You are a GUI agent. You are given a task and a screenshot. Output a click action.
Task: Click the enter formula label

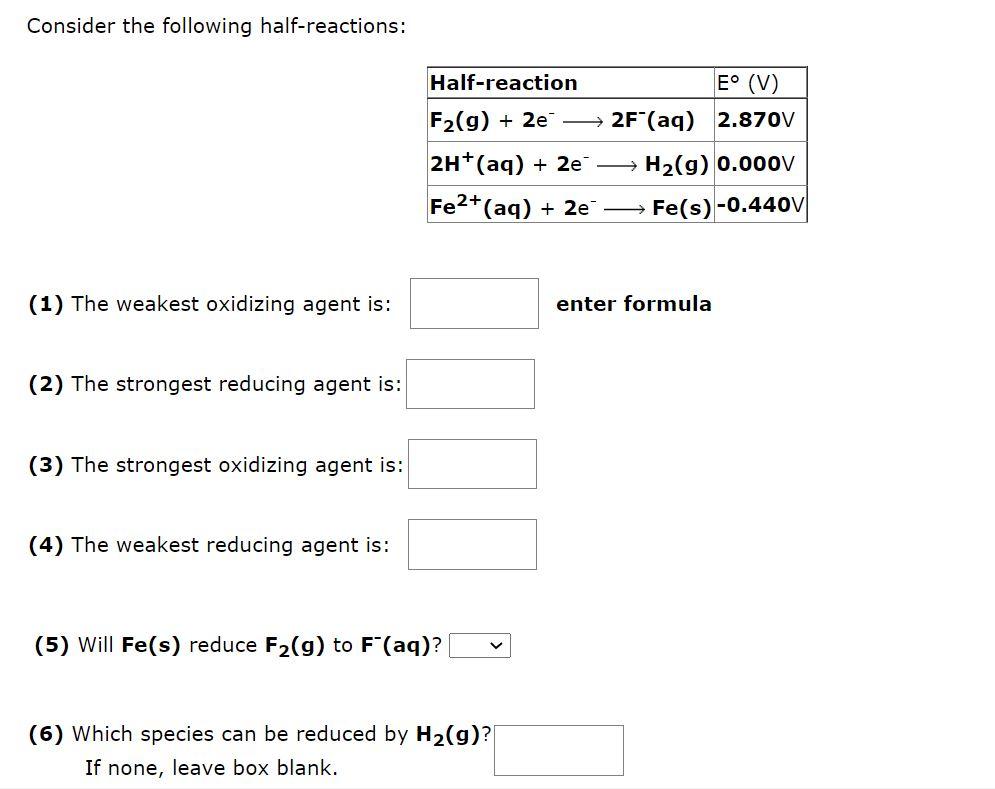point(635,304)
